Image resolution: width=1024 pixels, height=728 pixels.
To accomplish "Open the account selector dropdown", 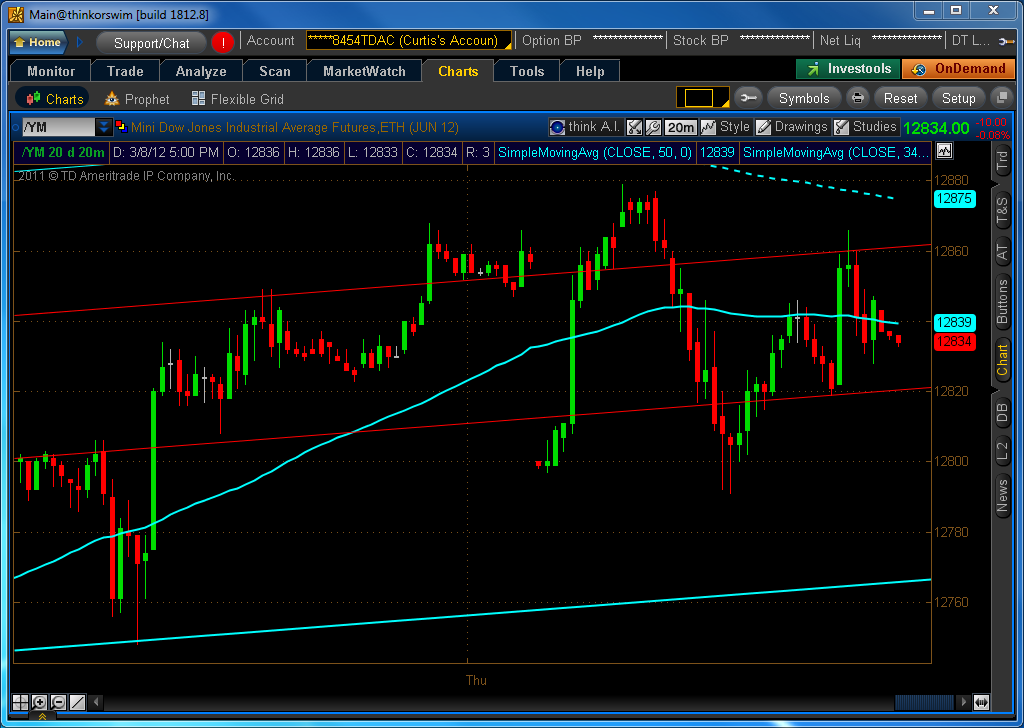I will coord(409,40).
